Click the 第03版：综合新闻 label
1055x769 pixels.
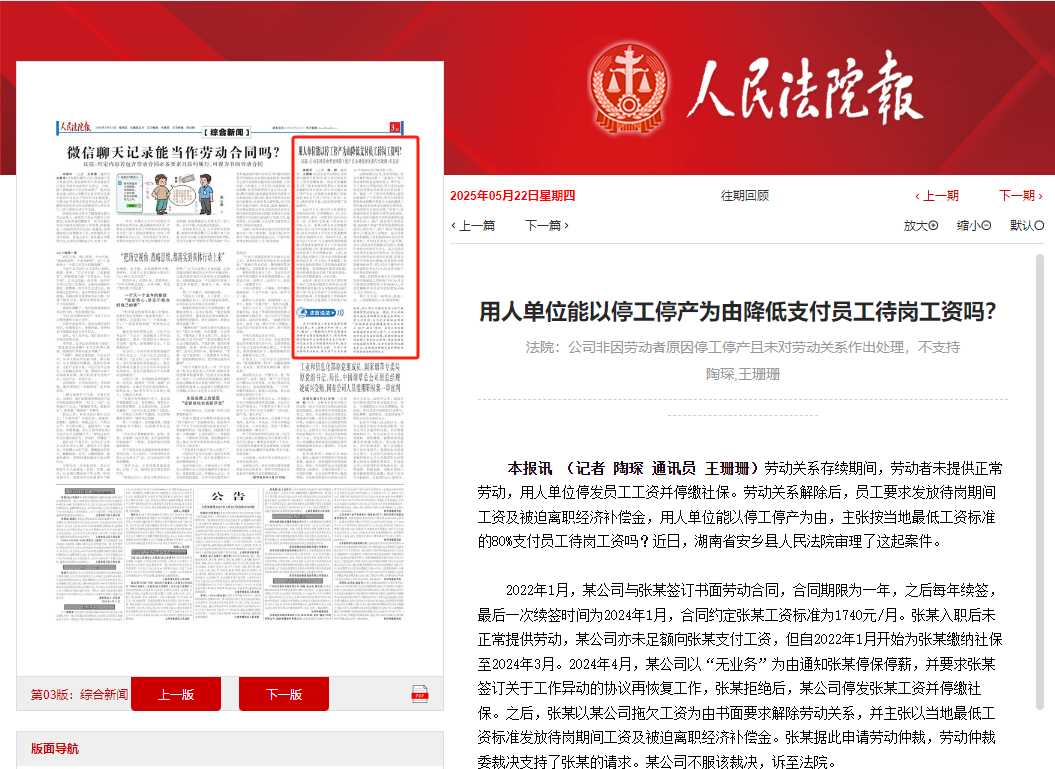pos(79,694)
